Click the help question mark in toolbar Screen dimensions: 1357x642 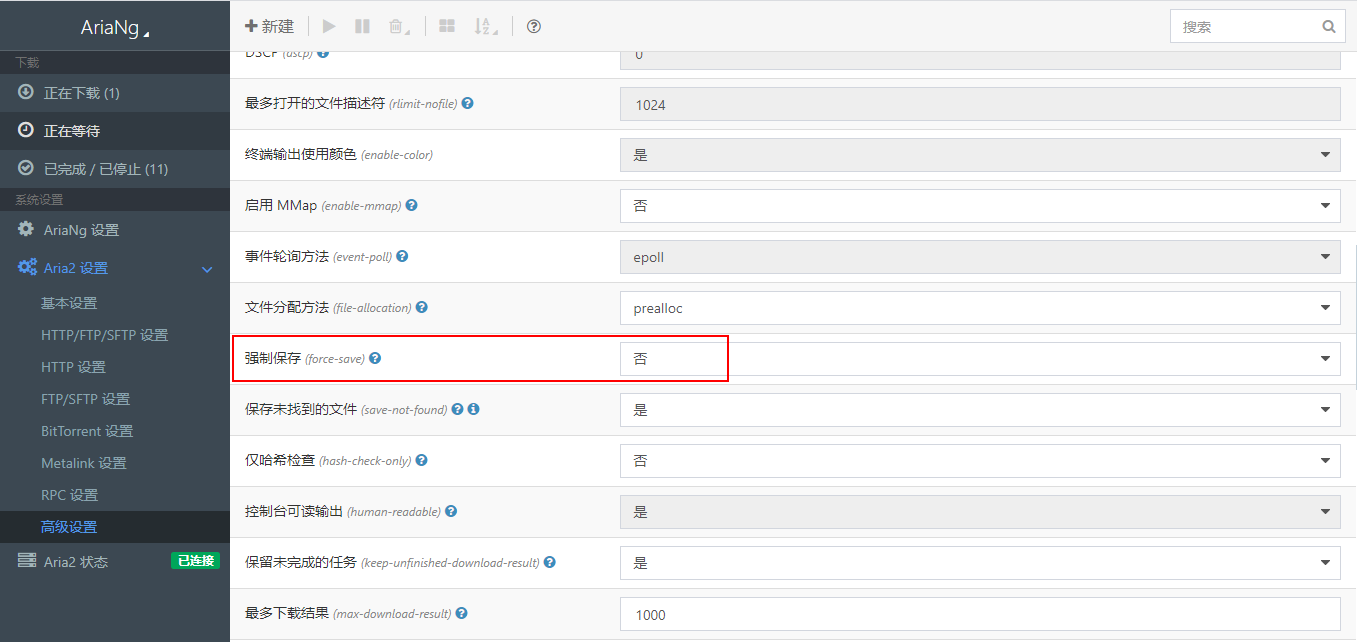pyautogui.click(x=534, y=27)
